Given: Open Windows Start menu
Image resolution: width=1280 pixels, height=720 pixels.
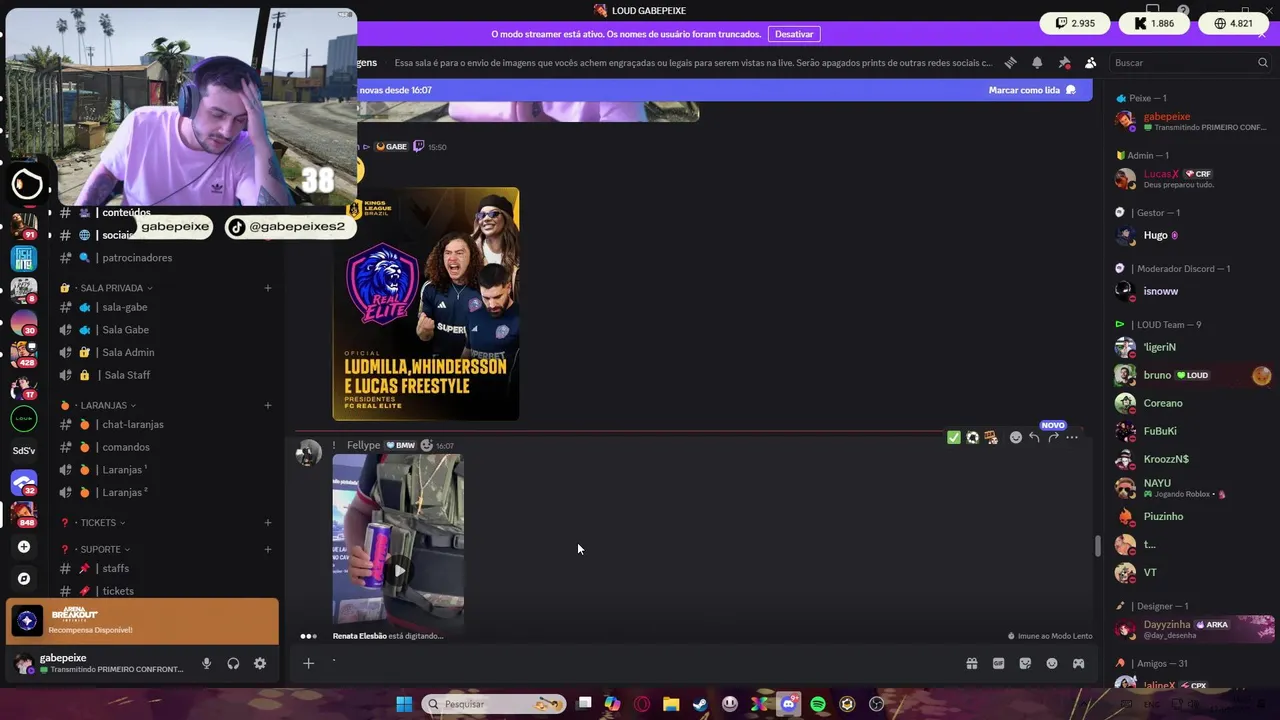Looking at the screenshot, I should click(x=404, y=704).
